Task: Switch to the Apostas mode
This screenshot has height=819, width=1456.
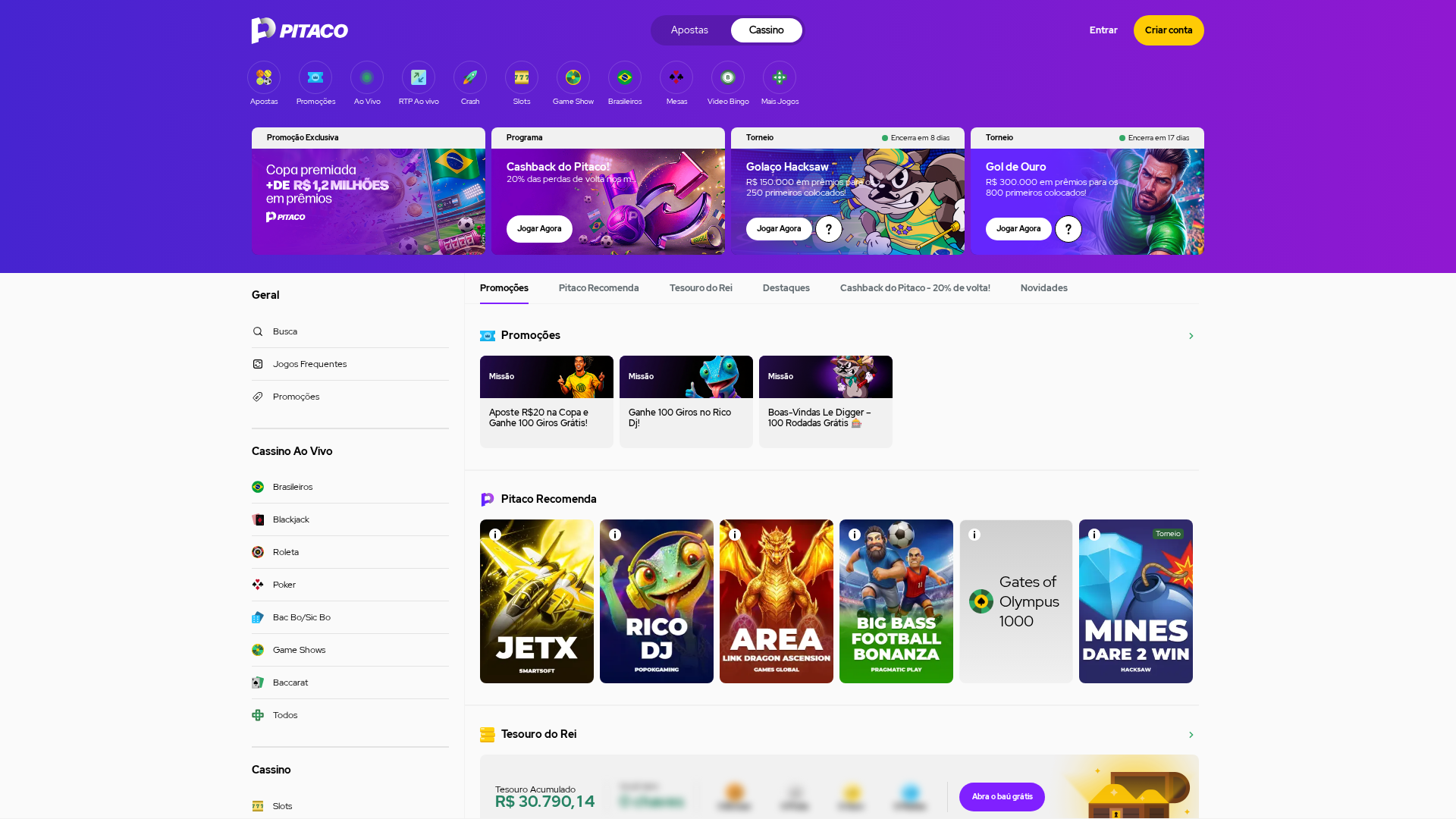Action: 689,30
